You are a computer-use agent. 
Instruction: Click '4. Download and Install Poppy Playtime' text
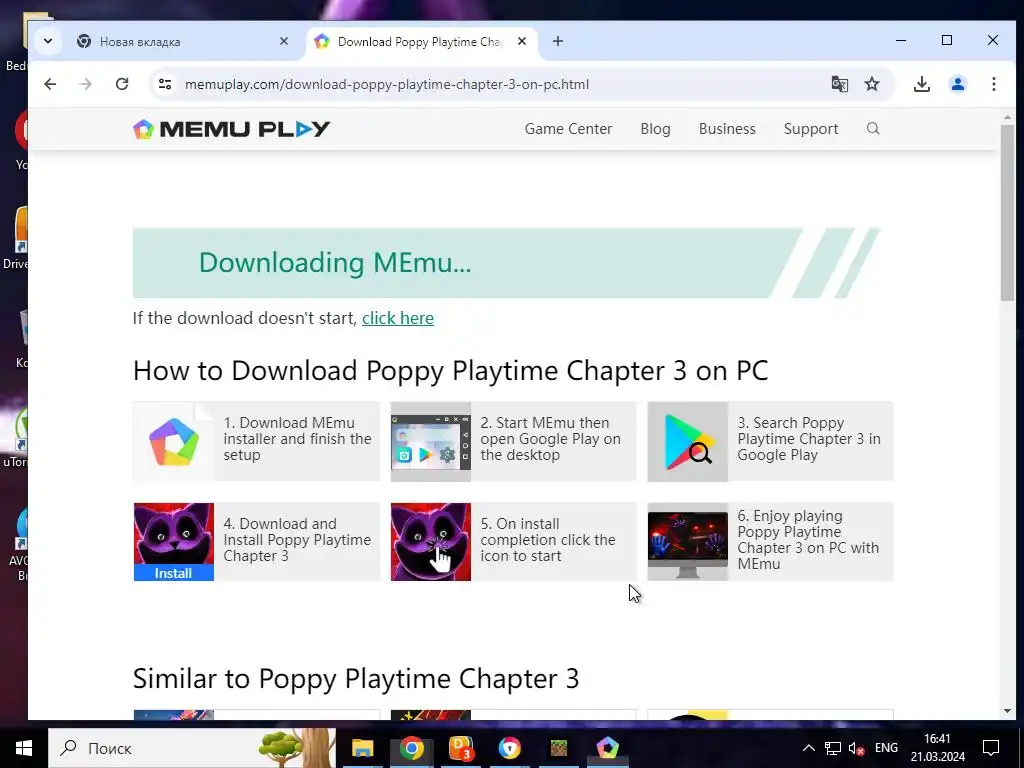(x=297, y=539)
